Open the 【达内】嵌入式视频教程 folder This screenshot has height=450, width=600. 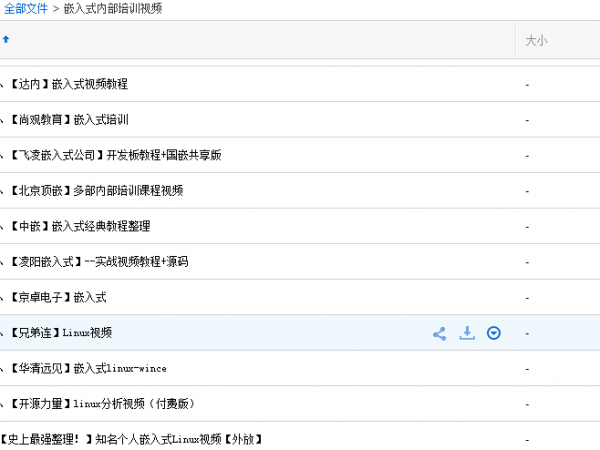(70, 84)
